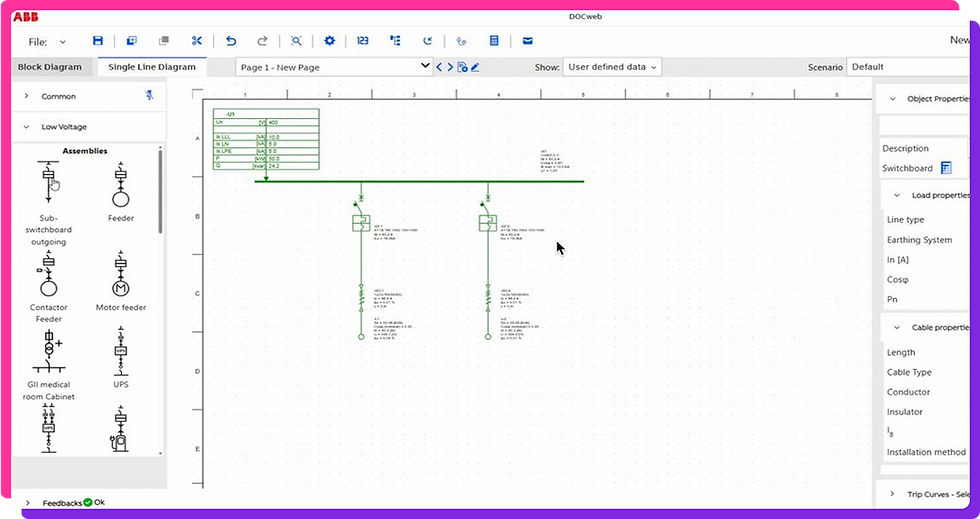Collapse the Cable properties section
980x519 pixels.
coord(897,328)
